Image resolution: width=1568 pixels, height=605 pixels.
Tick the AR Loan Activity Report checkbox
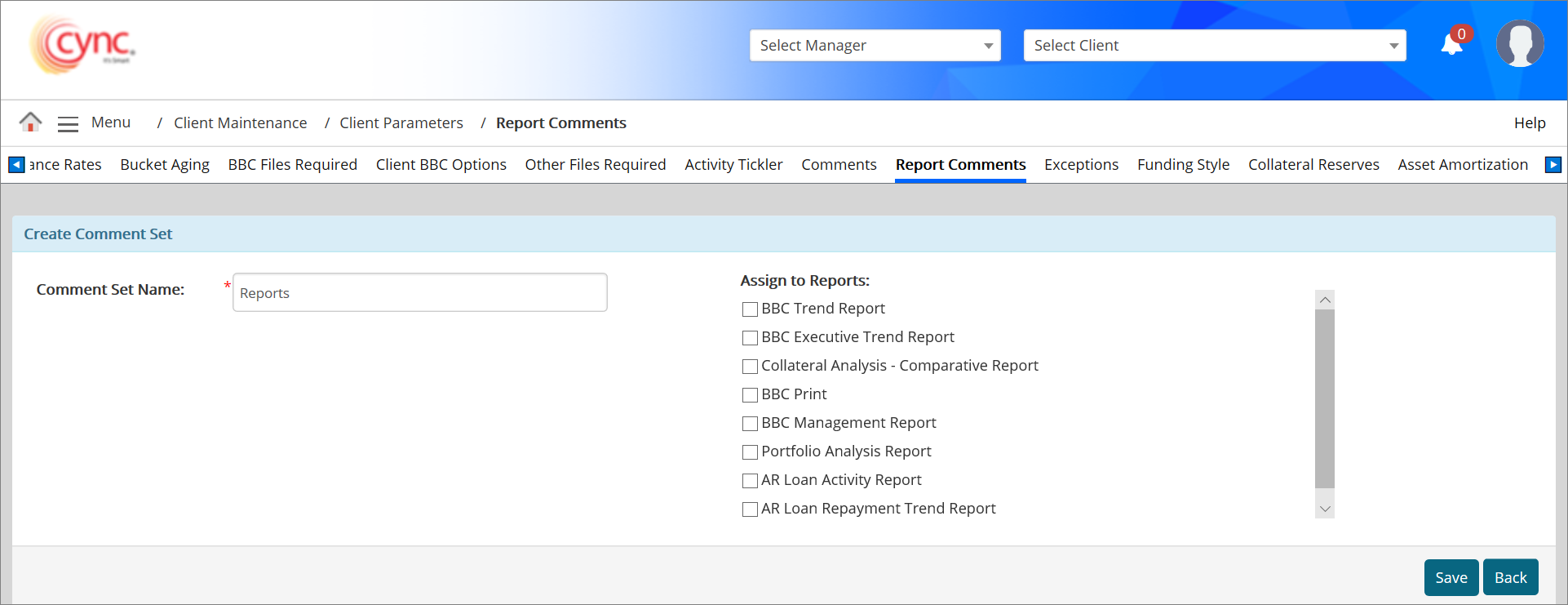(750, 481)
